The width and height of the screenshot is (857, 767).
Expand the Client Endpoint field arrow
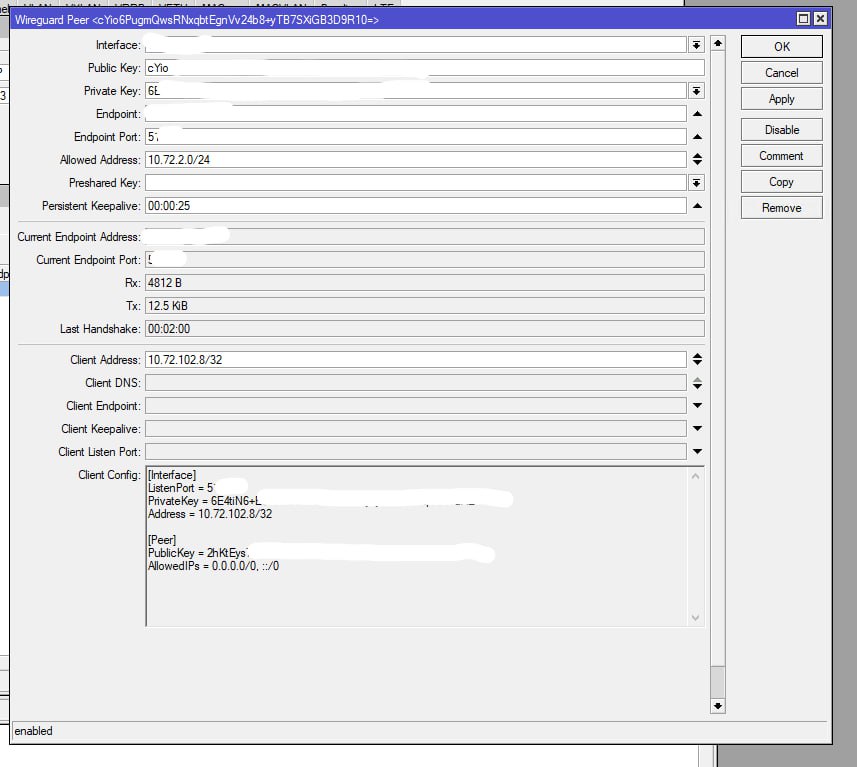(697, 406)
